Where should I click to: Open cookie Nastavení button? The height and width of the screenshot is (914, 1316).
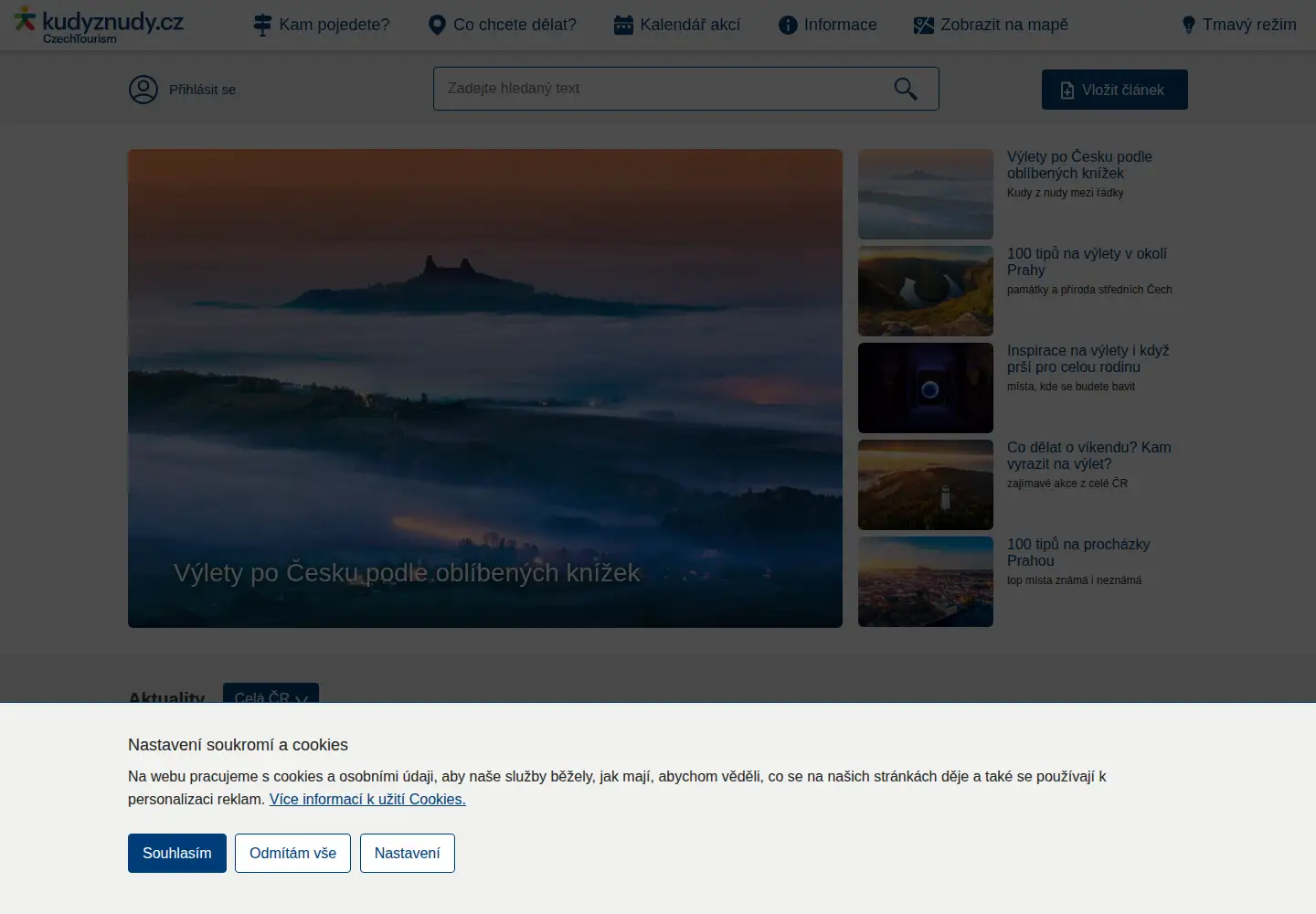click(x=408, y=854)
